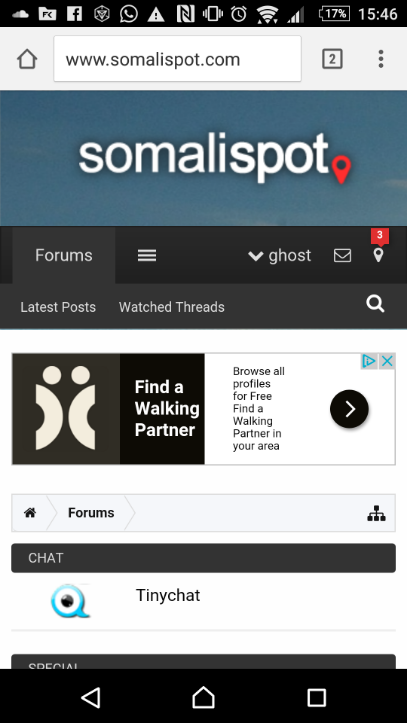This screenshot has width=408, height=723.
Task: Open the browser tabs counter
Action: tap(332, 59)
